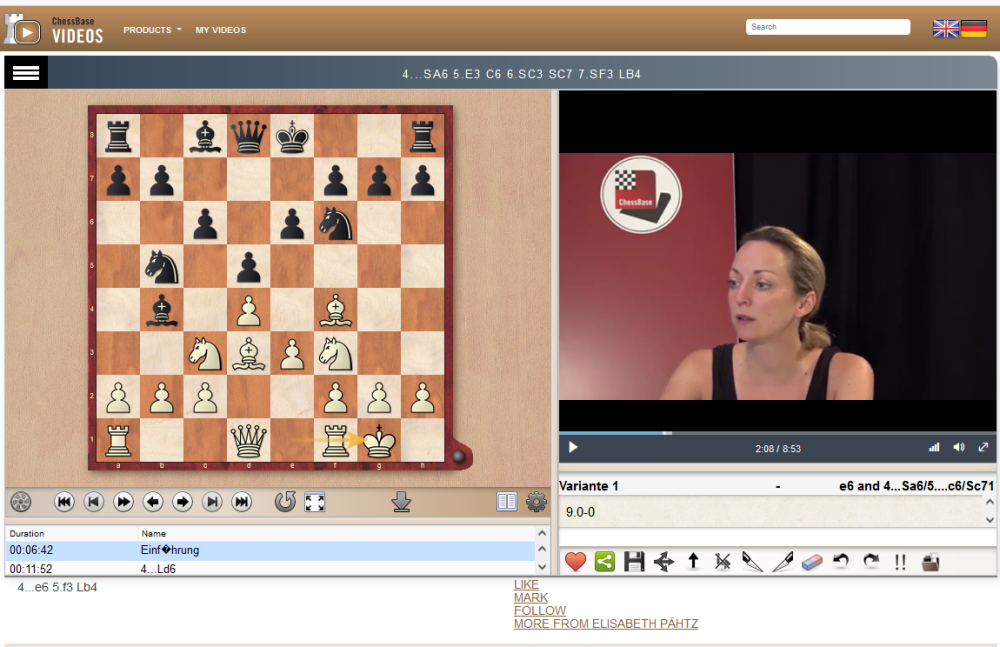Viewport: 1000px width, 647px height.
Task: Open the hamburger menu above the board
Action: pos(26,73)
